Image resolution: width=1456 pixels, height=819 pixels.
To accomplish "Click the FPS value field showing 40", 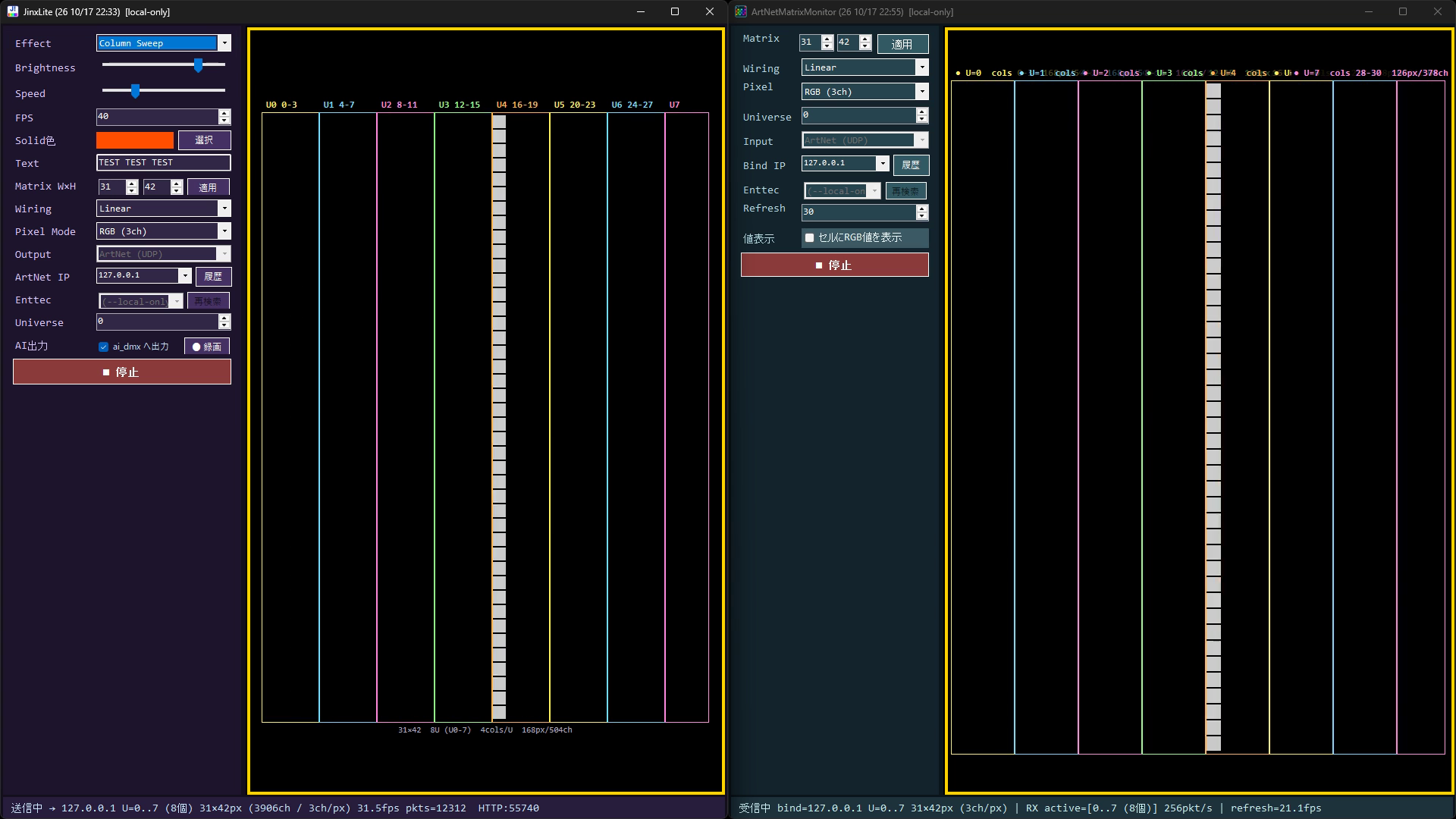I will pos(157,117).
